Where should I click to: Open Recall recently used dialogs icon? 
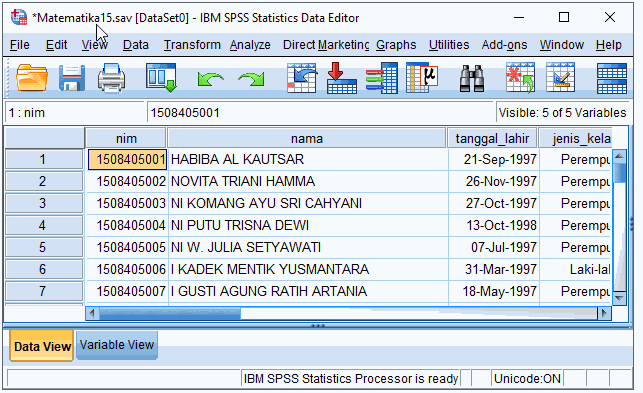[161, 78]
